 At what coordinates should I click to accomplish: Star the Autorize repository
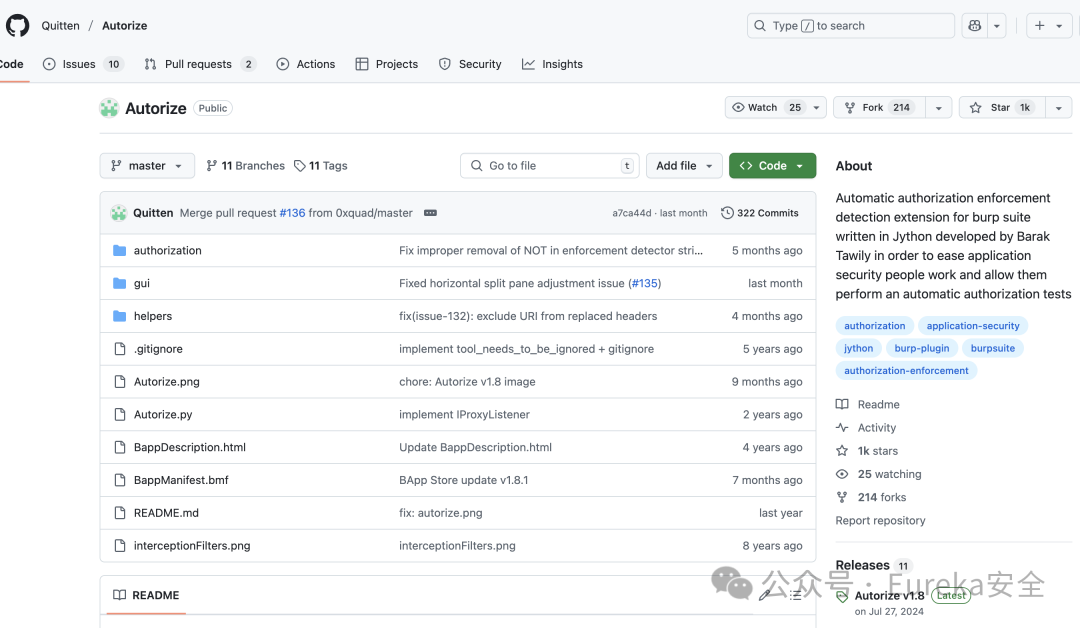coord(1002,107)
